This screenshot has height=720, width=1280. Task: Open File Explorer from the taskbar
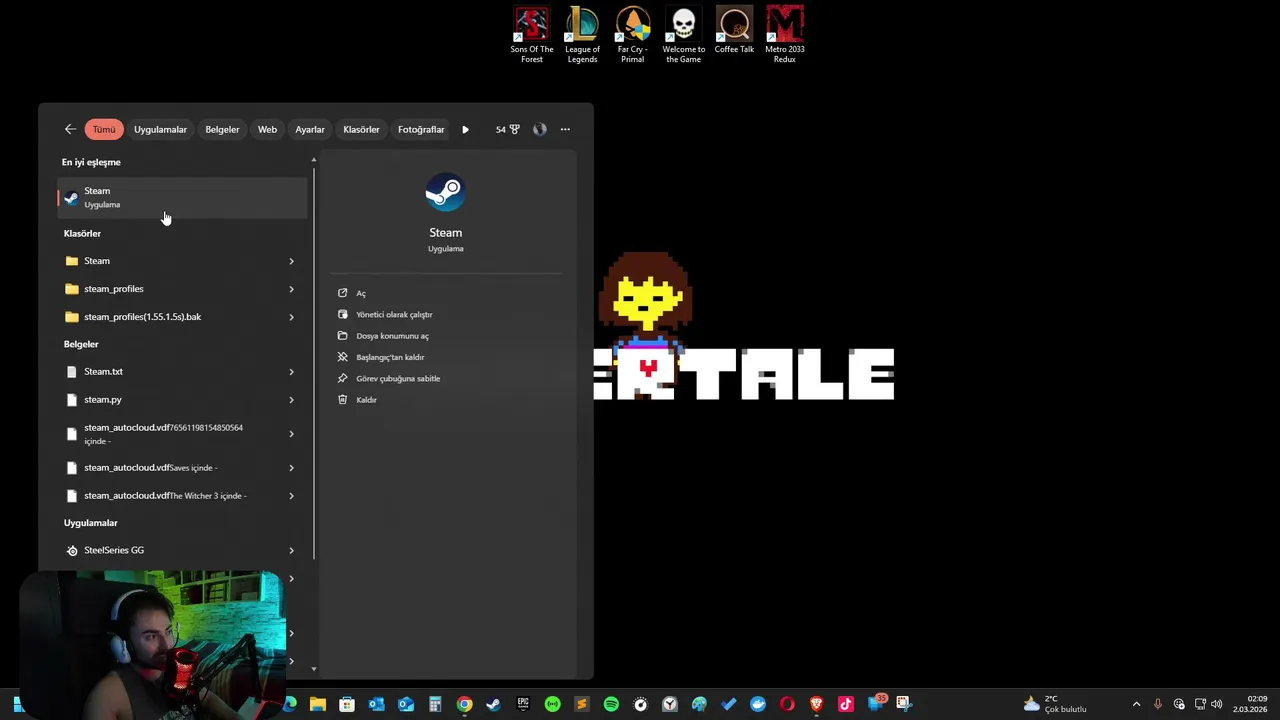(317, 704)
